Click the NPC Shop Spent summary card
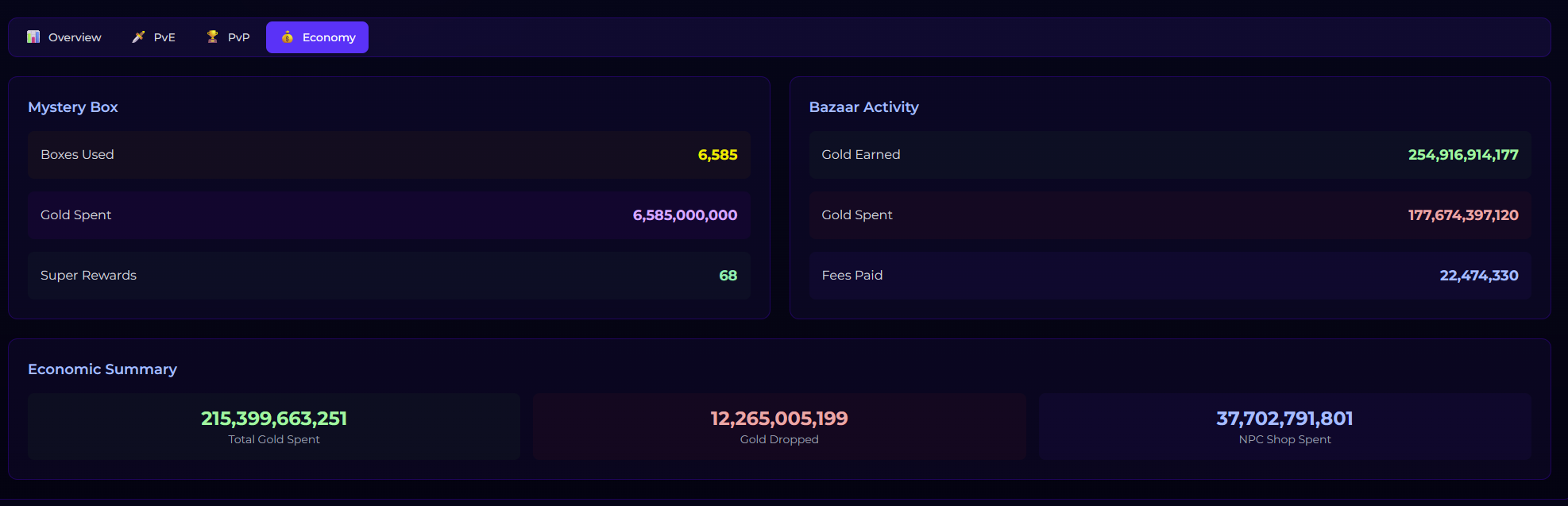The height and width of the screenshot is (506, 1568). coord(1284,427)
